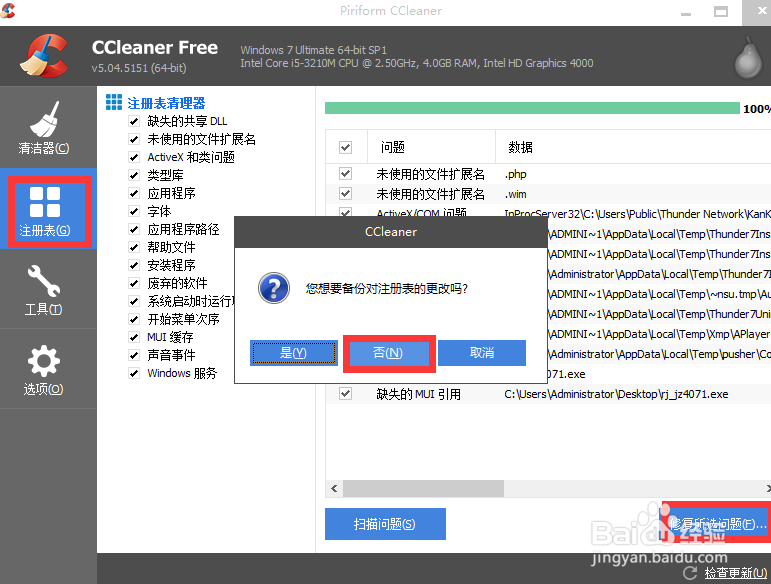This screenshot has height=584, width=771.
Task: Sort by the 数据 column header
Action: [x=633, y=147]
